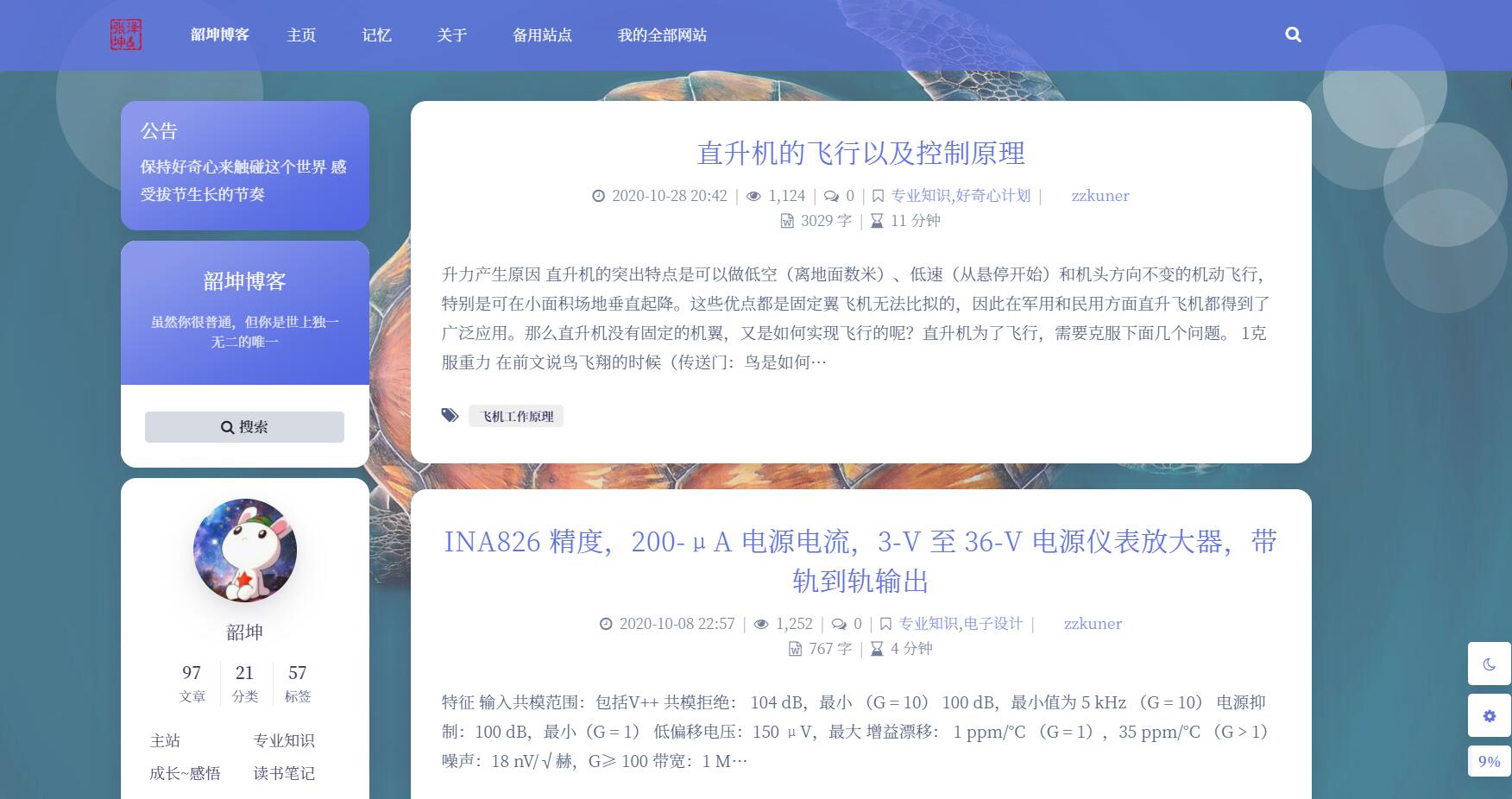The image size is (1512, 799).
Task: Open the post 直升机的飞行以及控制原理
Action: coord(860,153)
